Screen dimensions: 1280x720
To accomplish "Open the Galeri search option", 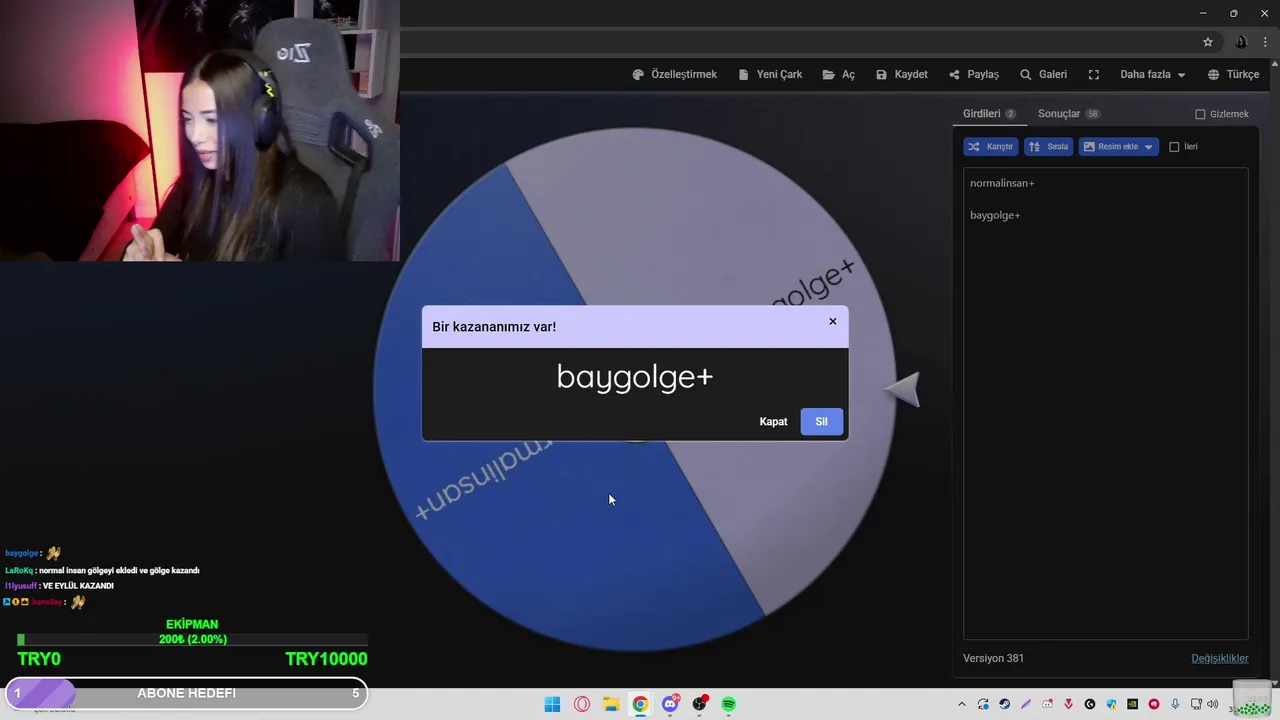I will (x=1043, y=75).
